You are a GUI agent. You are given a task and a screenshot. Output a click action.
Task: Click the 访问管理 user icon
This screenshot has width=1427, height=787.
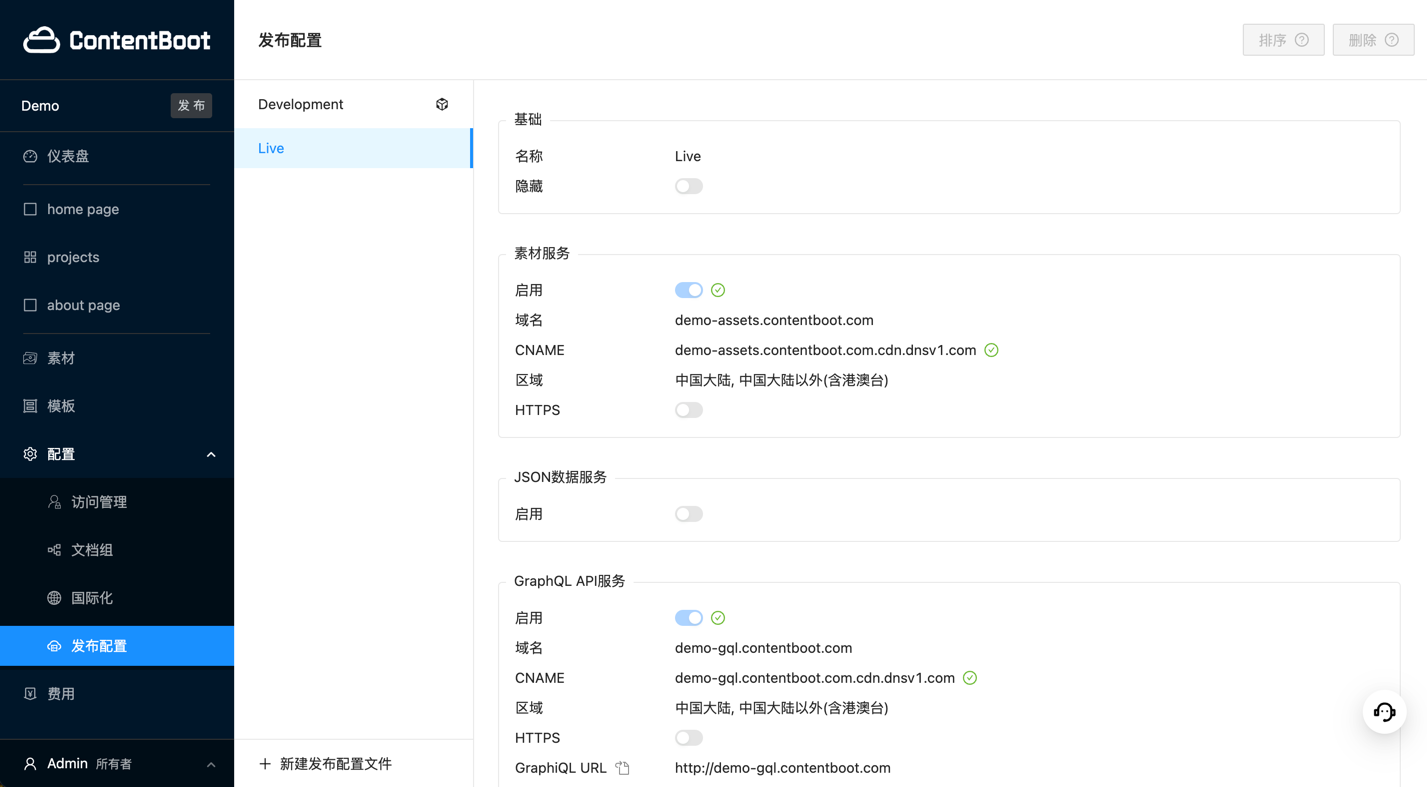click(x=54, y=502)
